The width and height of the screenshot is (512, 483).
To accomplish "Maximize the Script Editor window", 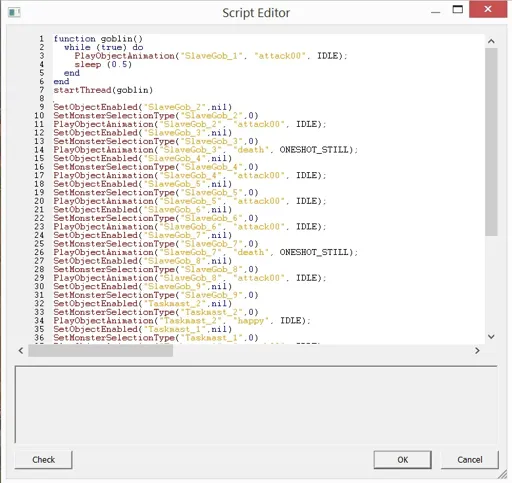I will (x=458, y=10).
